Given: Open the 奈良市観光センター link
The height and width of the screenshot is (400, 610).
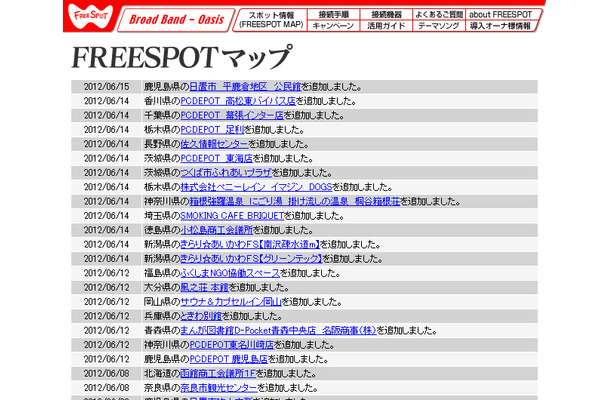Looking at the screenshot, I should point(219,388).
